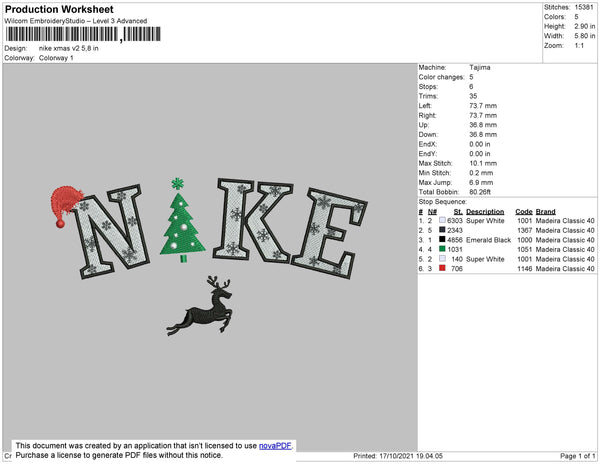Click thread code "1000"
This screenshot has width=600, height=464.
coord(525,240)
